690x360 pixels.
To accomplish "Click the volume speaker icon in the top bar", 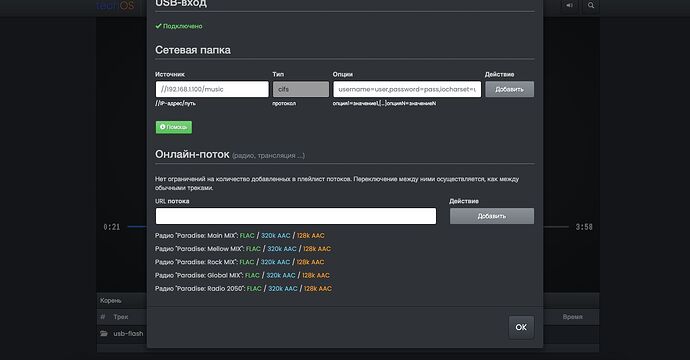I will click(569, 5).
